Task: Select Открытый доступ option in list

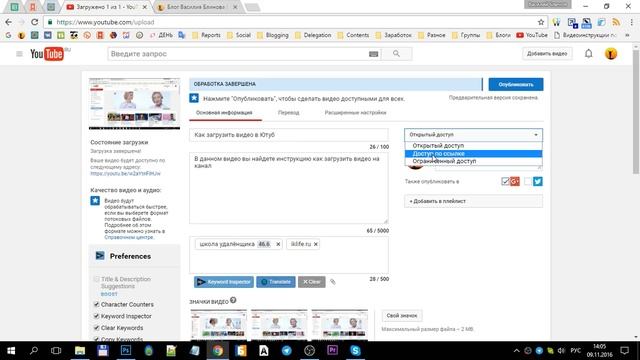Action: (473, 146)
